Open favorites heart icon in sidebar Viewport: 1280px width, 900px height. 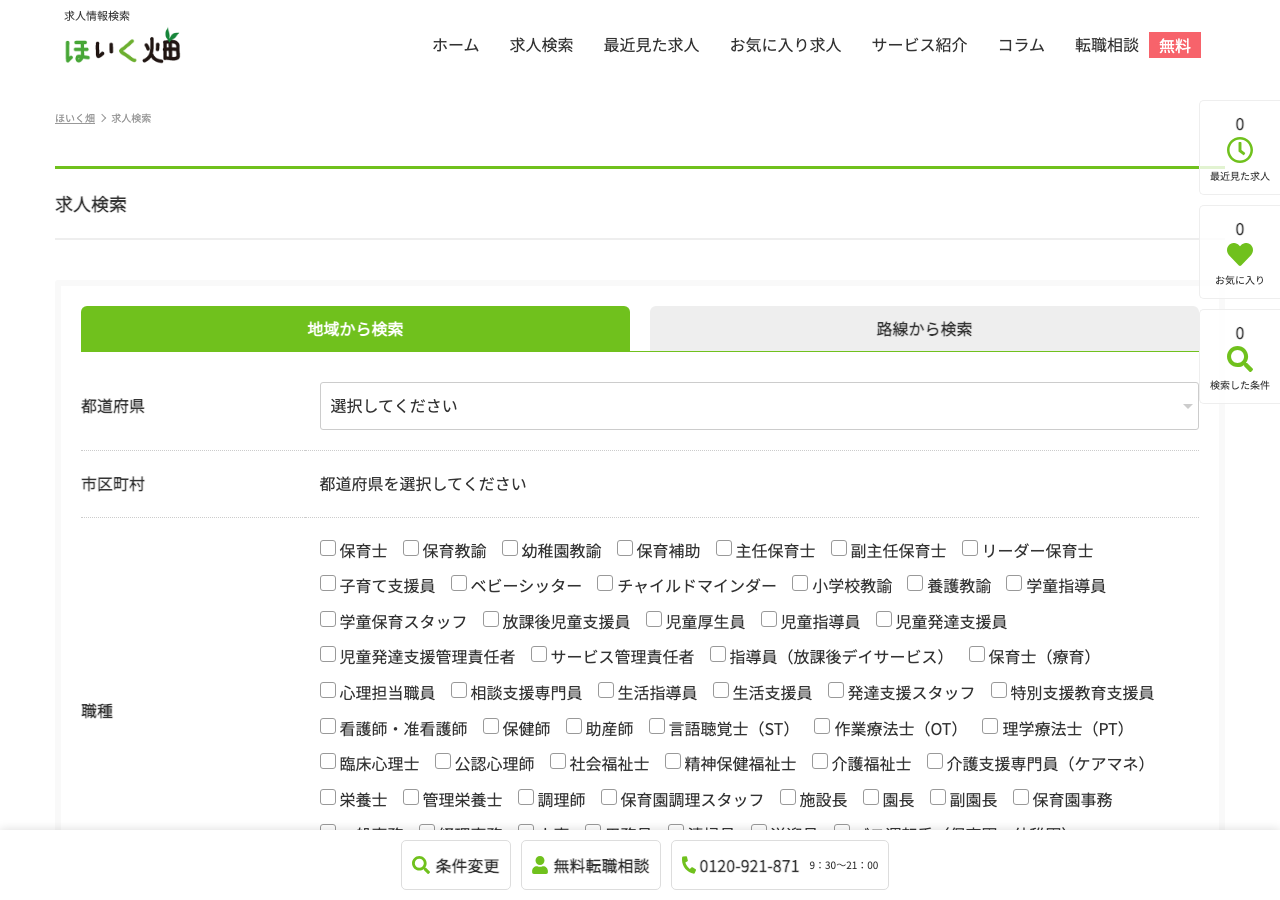pyautogui.click(x=1240, y=254)
